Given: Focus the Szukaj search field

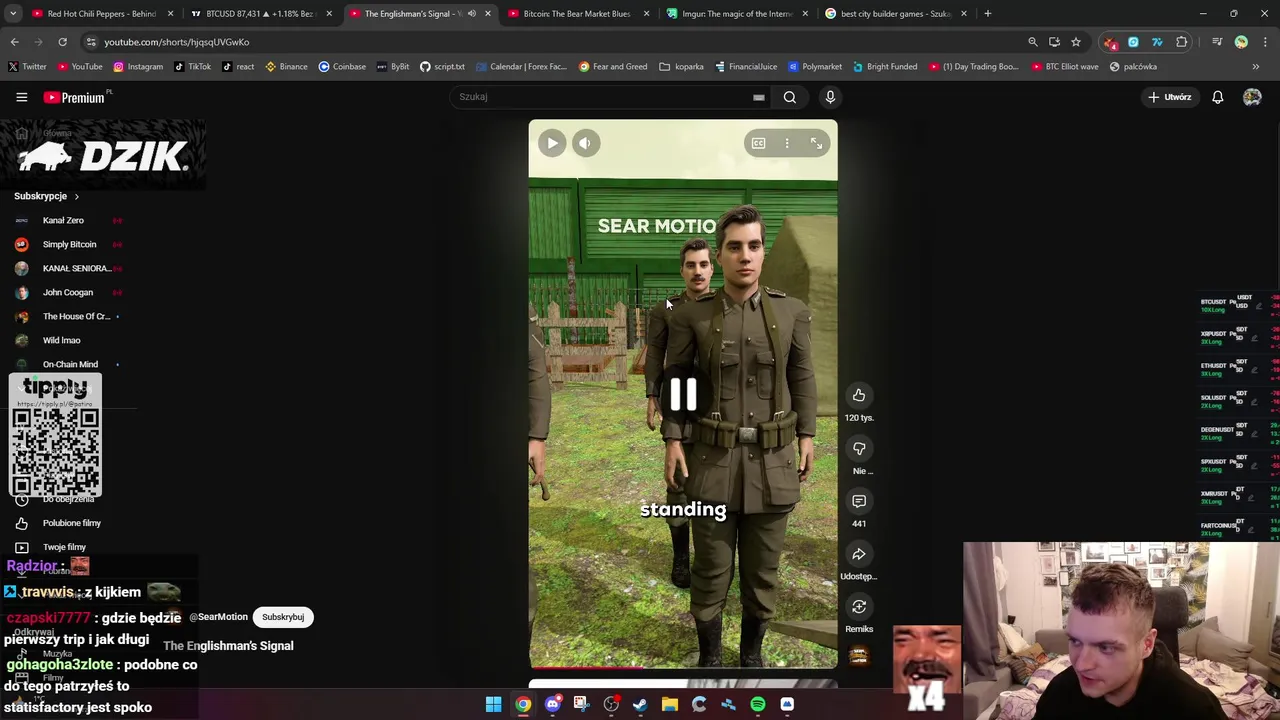Looking at the screenshot, I should coord(600,97).
